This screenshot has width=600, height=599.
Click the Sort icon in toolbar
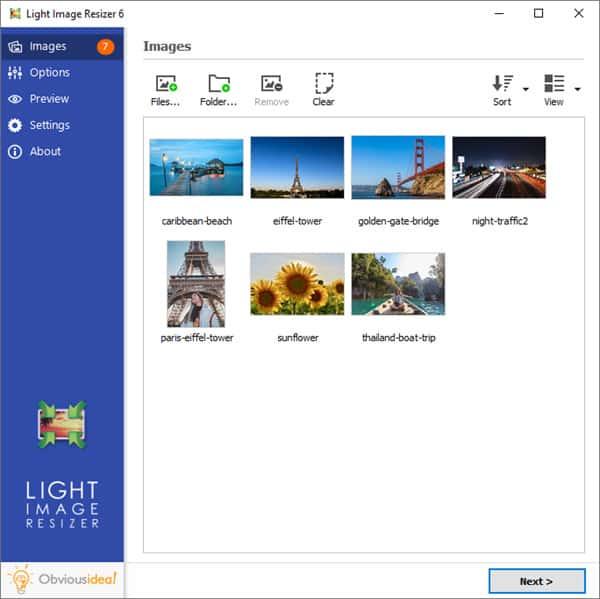click(x=502, y=84)
